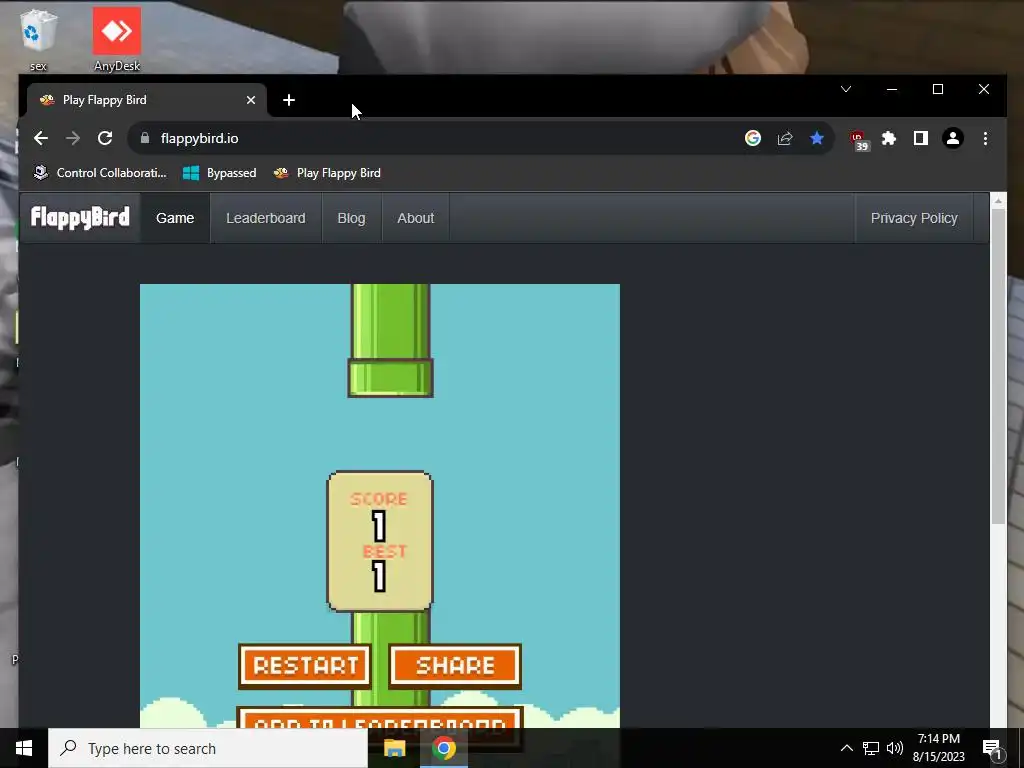Open the Chrome profile menu
This screenshot has width=1024, height=768.
(x=953, y=138)
